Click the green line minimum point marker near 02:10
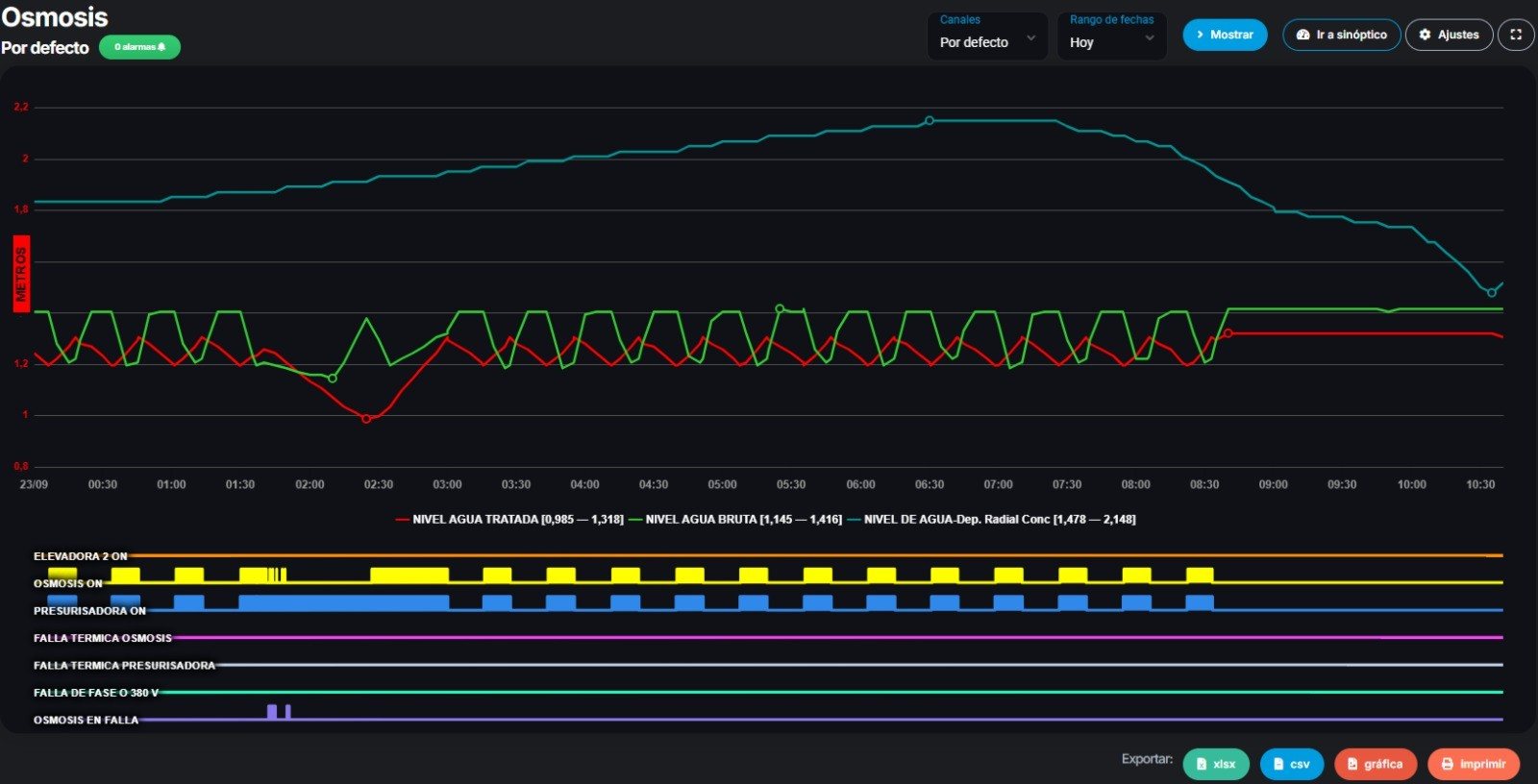 point(333,379)
